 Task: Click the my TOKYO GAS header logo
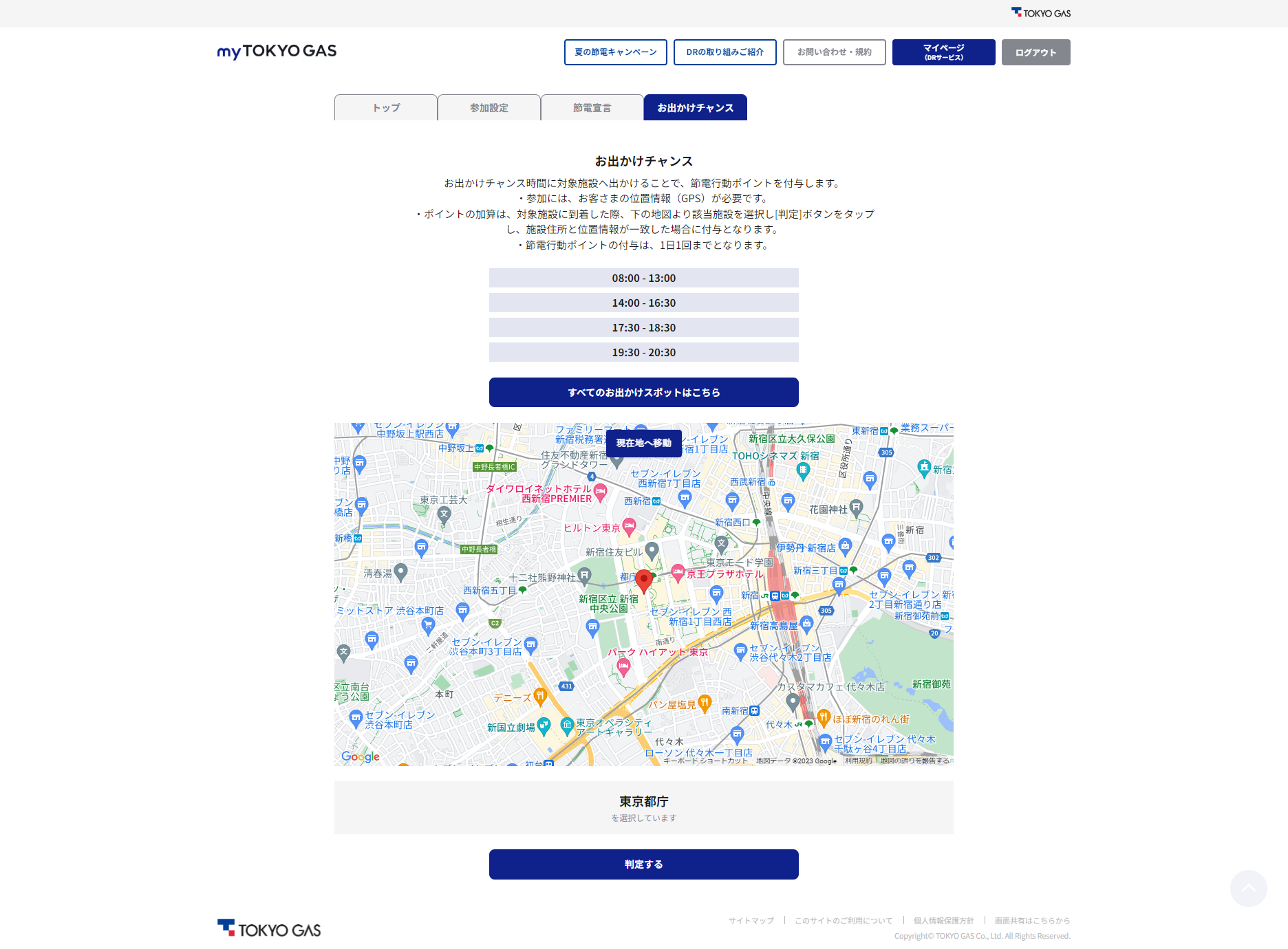pyautogui.click(x=277, y=52)
